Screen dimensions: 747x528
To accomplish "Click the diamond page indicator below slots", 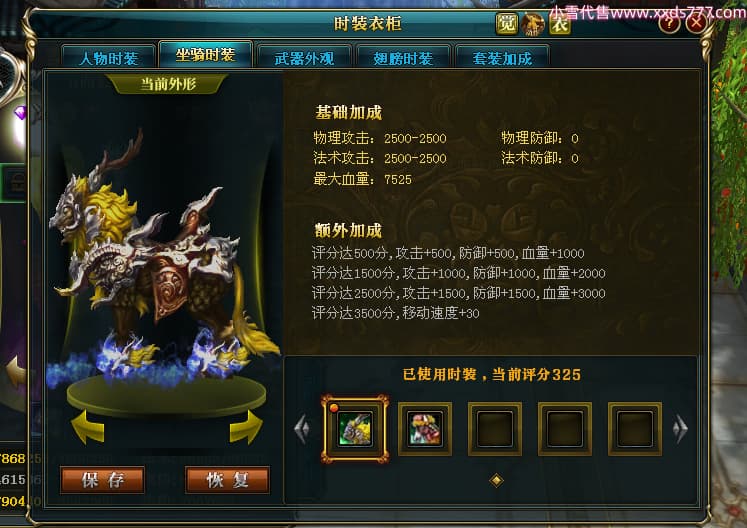I will tap(496, 480).
